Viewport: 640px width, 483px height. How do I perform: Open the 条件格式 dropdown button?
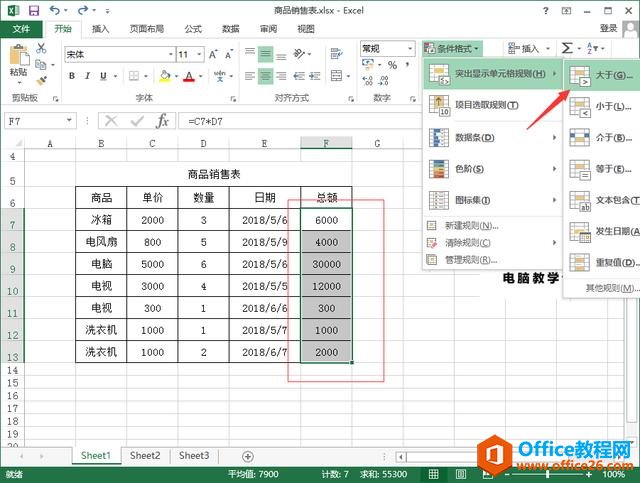[x=452, y=49]
